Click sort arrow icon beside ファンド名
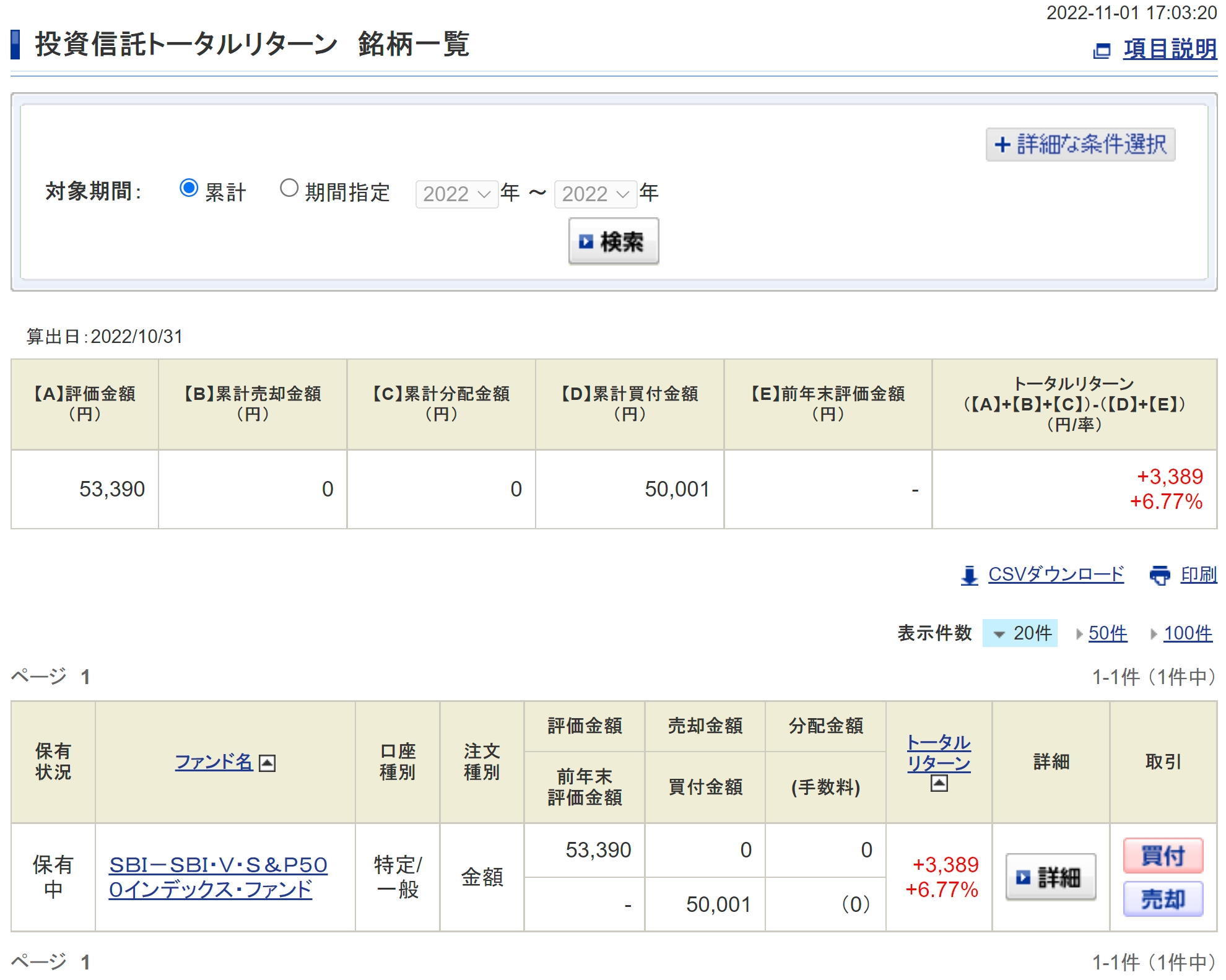The image size is (1226, 980). point(267,763)
